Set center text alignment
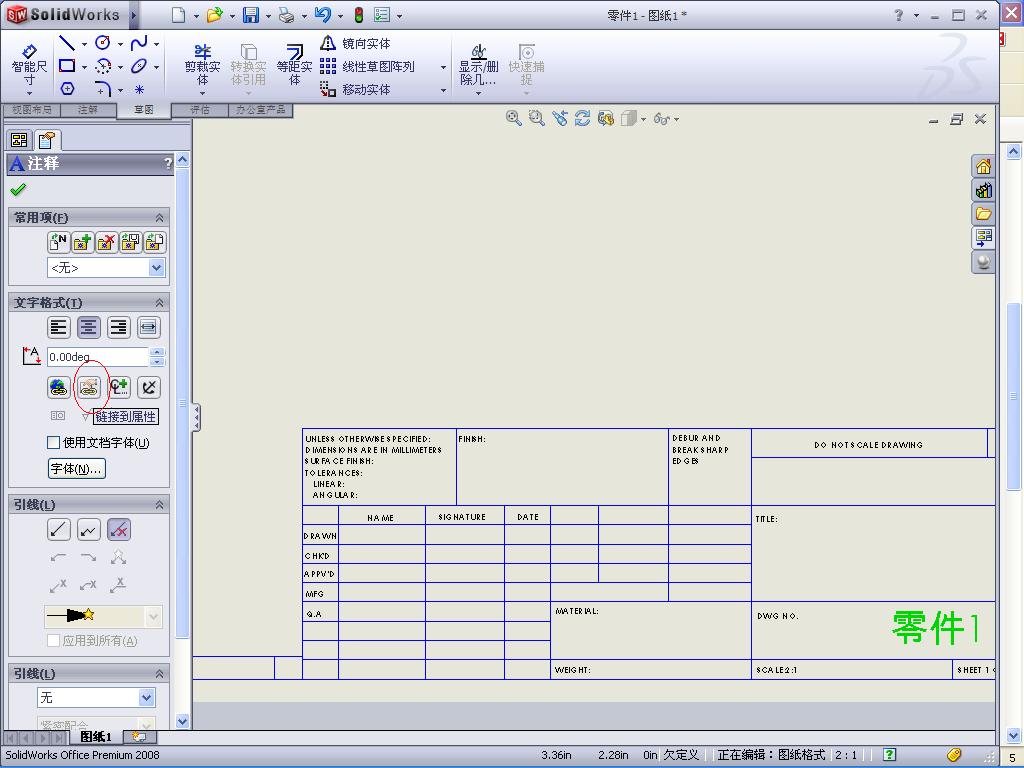The width and height of the screenshot is (1024, 768). pos(89,327)
